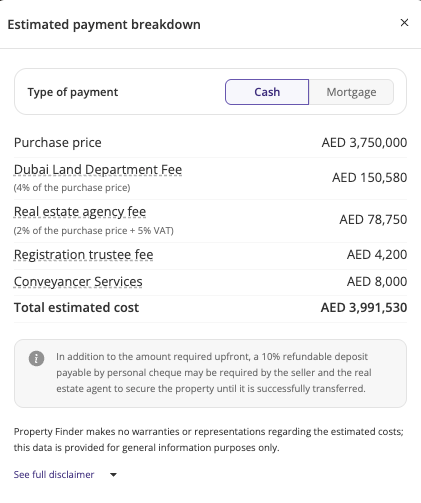Show Registration trustee fee tooltip
The width and height of the screenshot is (421, 503).
point(83,255)
